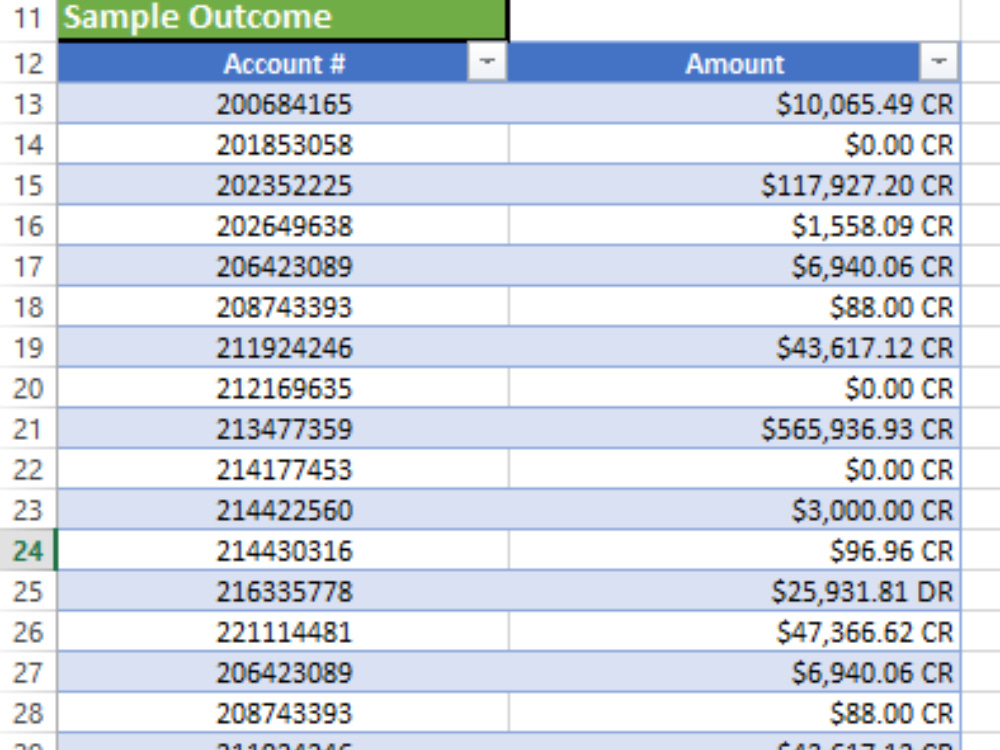
Task: Click row header 16
Action: tap(28, 226)
